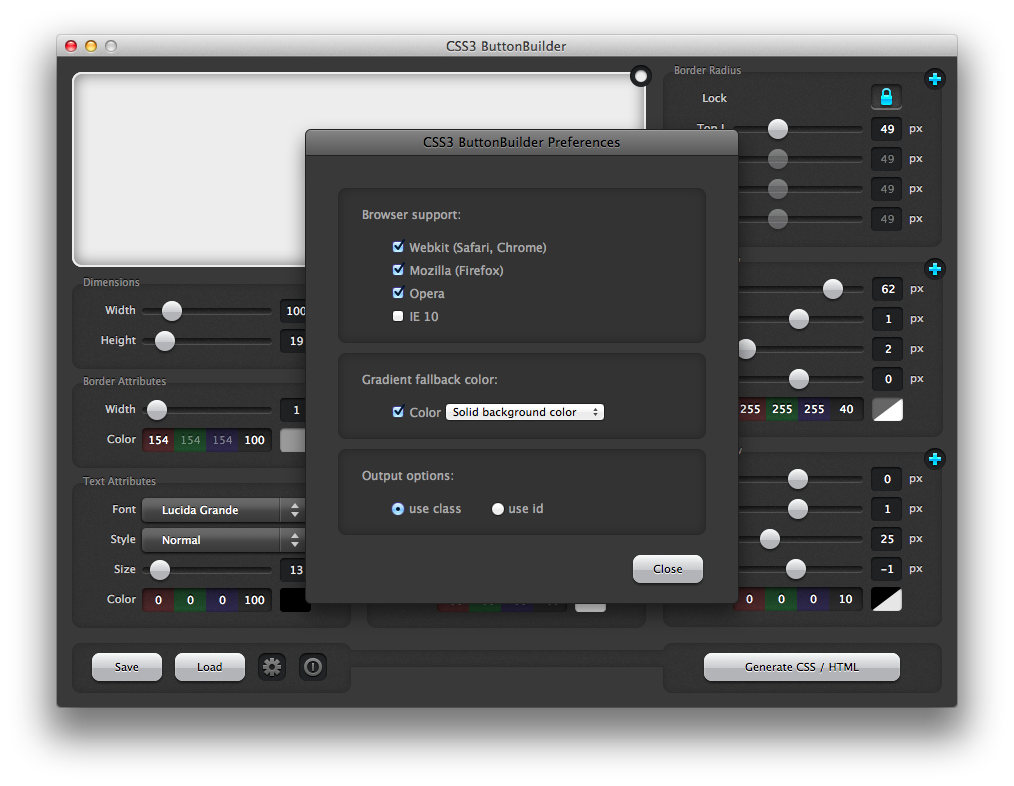1014x786 pixels.
Task: Click the value field showing 25
Action: (x=887, y=538)
